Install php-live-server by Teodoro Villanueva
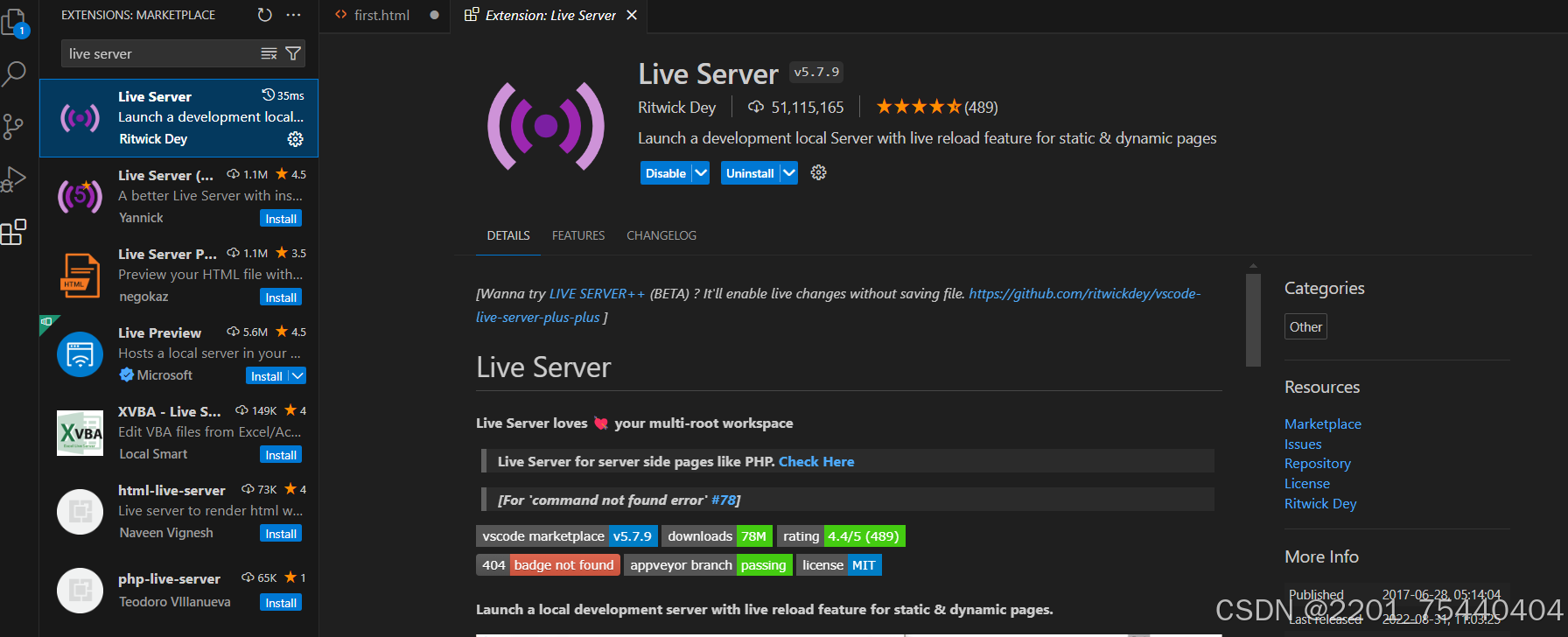 pos(281,603)
